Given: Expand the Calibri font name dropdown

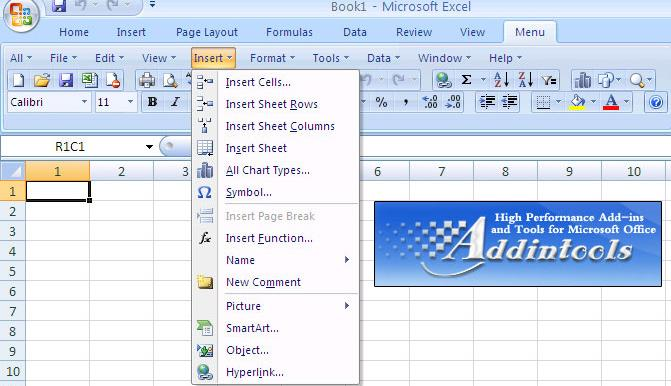Looking at the screenshot, I should [84, 102].
